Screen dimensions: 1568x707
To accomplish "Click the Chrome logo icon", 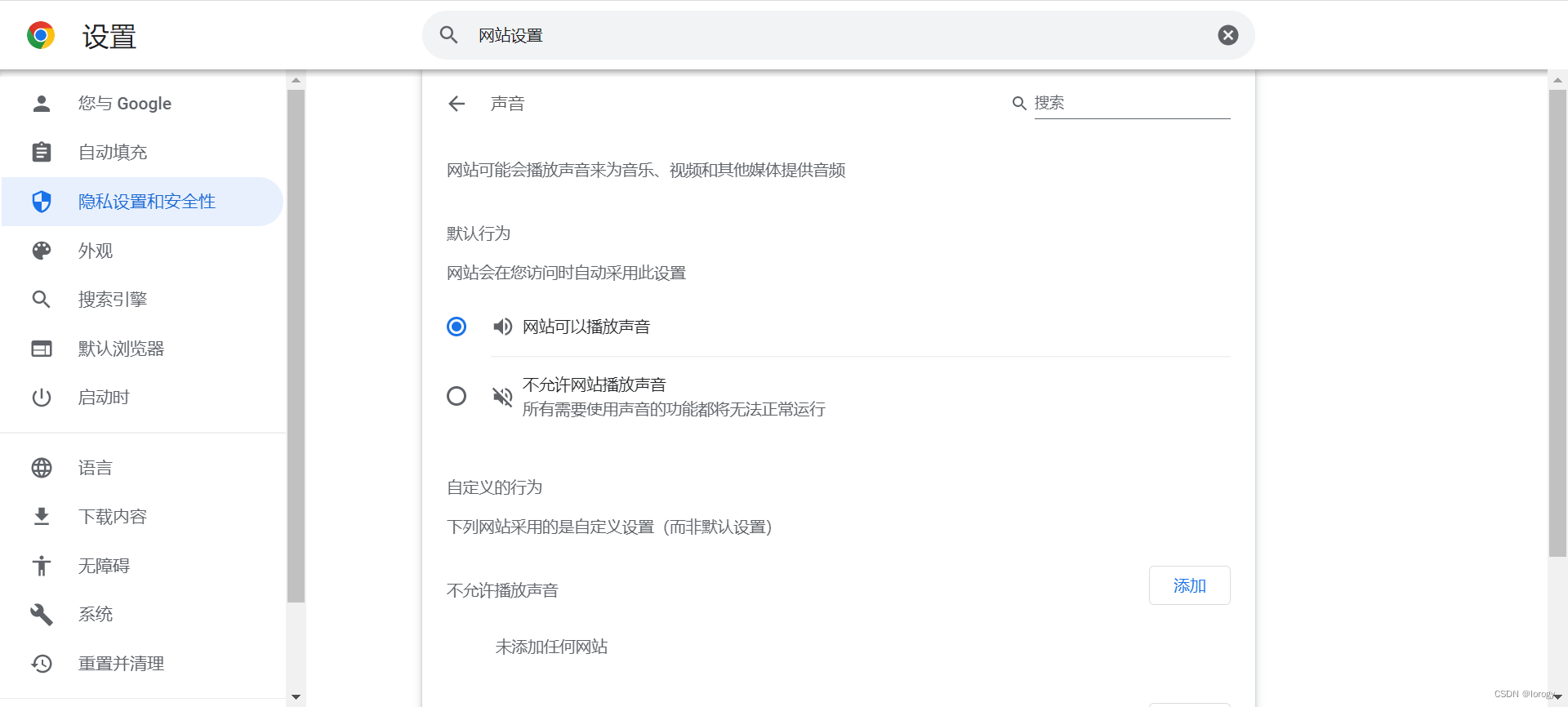I will coord(41,35).
